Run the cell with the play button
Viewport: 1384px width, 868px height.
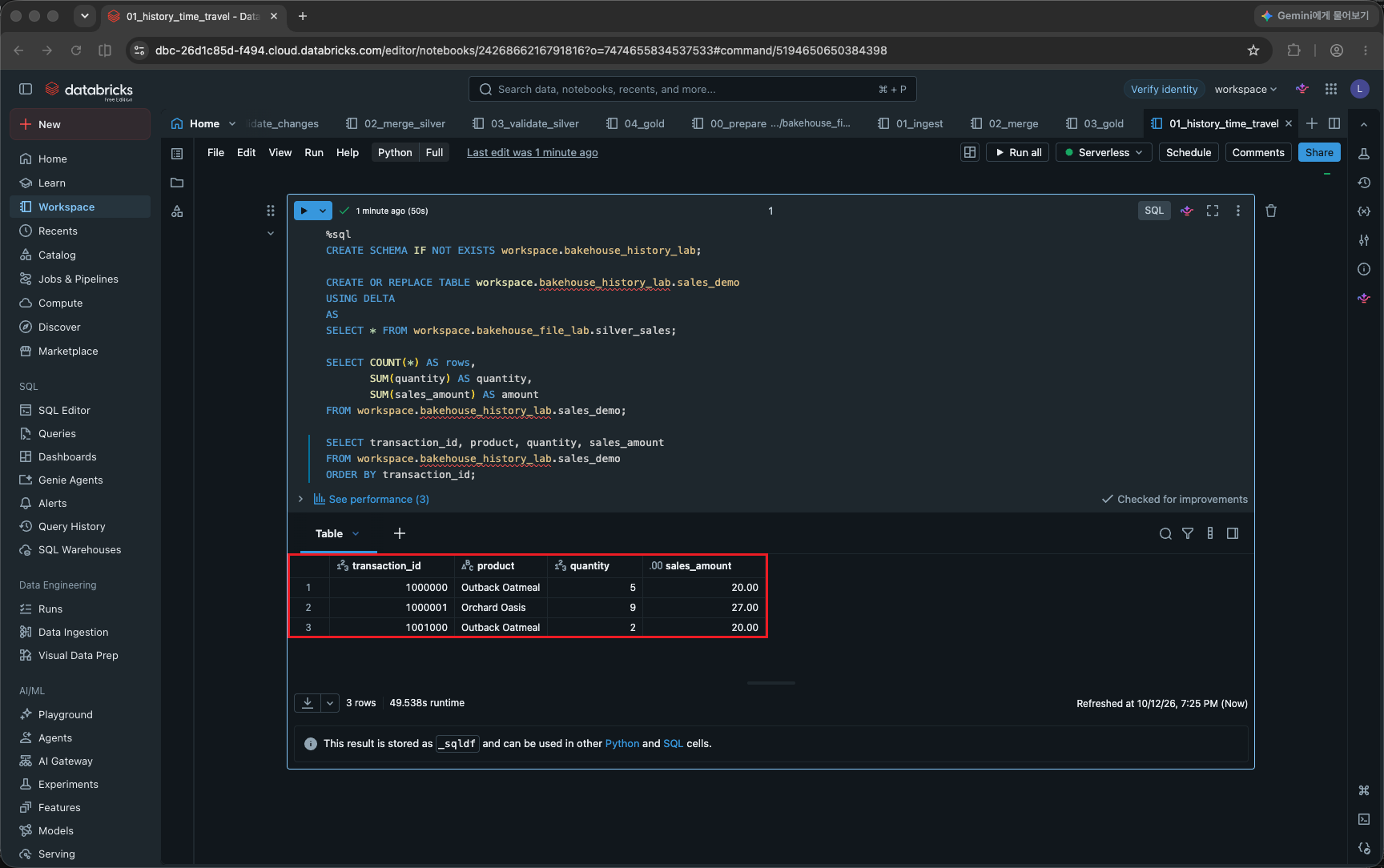point(304,211)
